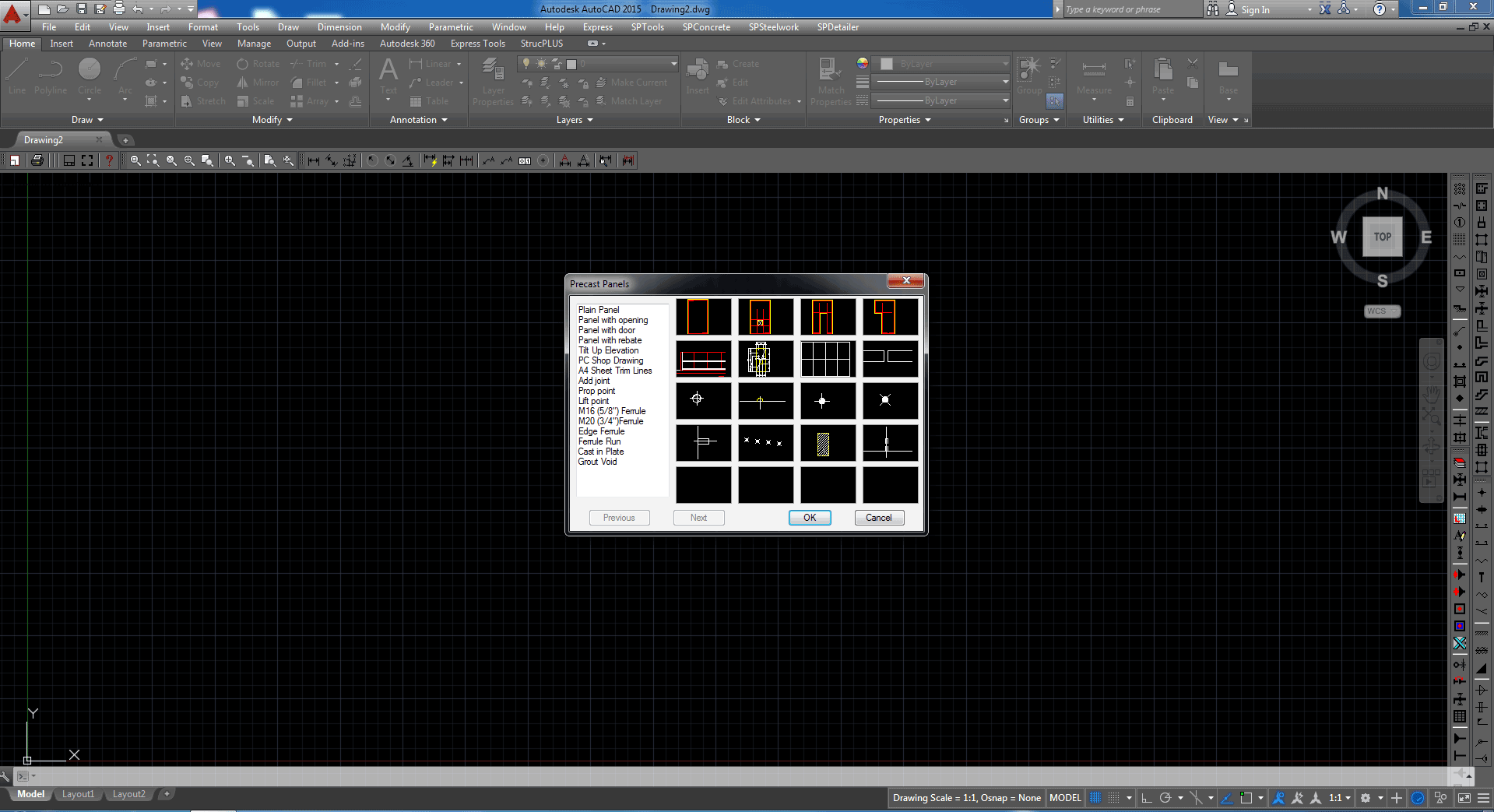This screenshot has height=812, width=1494.
Task: Open the annotation scale 1:1 dropdown
Action: [1339, 798]
